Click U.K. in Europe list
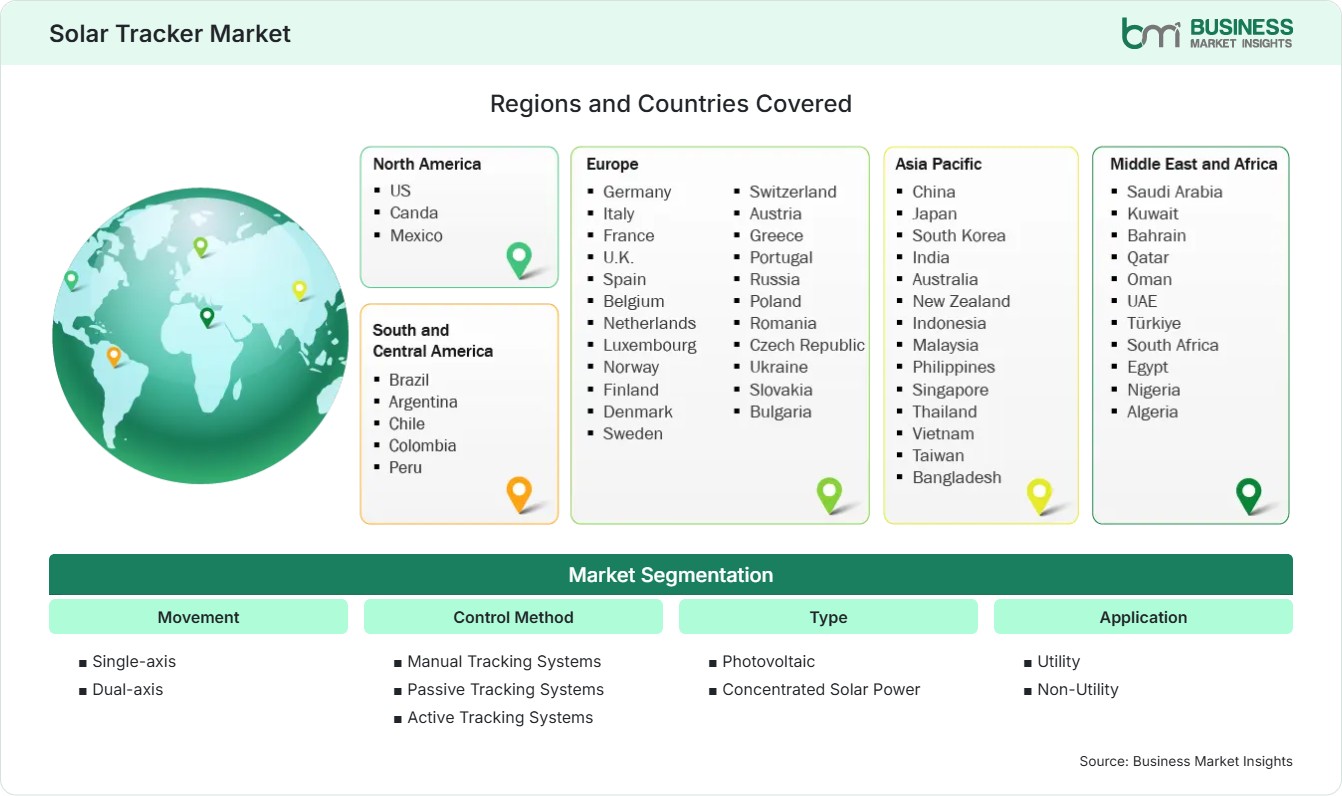The image size is (1342, 796). tap(618, 257)
